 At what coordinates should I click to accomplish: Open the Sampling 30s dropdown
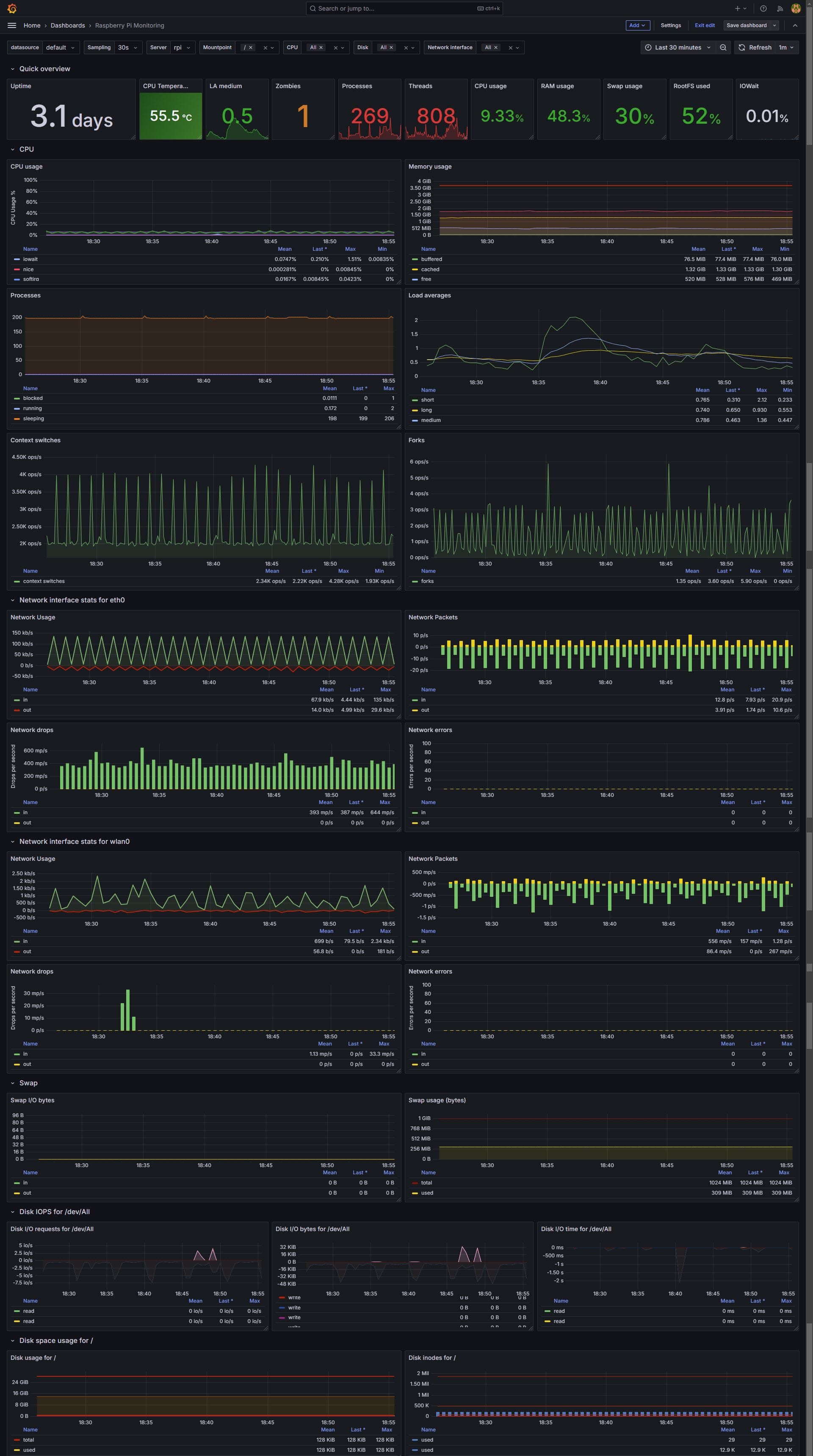[127, 47]
